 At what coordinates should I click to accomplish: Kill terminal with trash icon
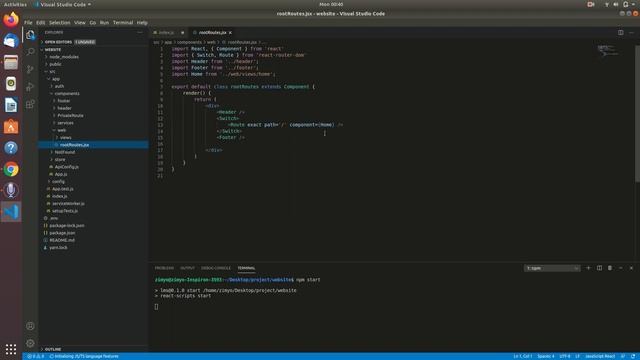[610, 268]
